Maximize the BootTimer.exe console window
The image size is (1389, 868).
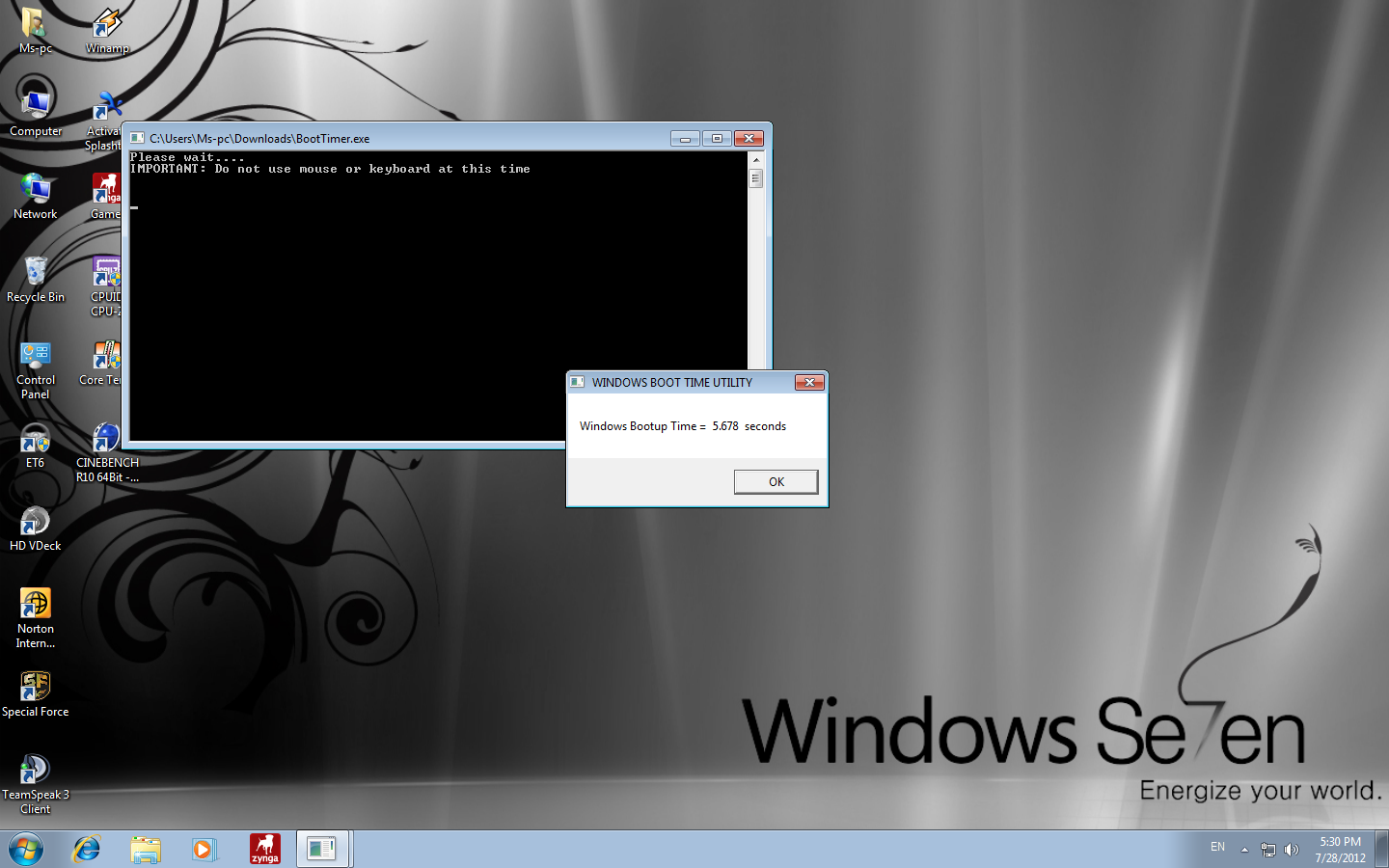click(x=717, y=139)
